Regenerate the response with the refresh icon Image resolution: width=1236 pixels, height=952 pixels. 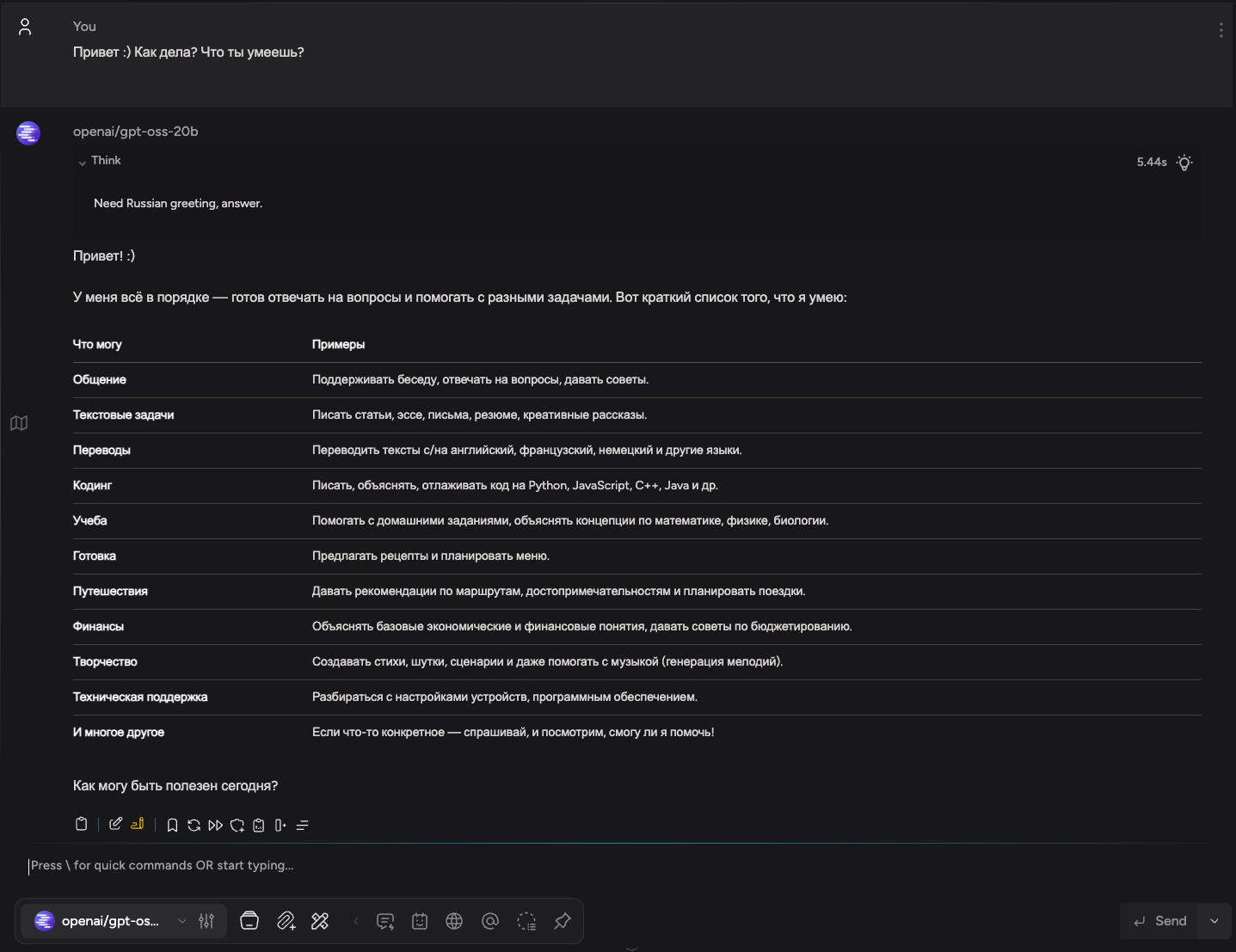tap(194, 826)
